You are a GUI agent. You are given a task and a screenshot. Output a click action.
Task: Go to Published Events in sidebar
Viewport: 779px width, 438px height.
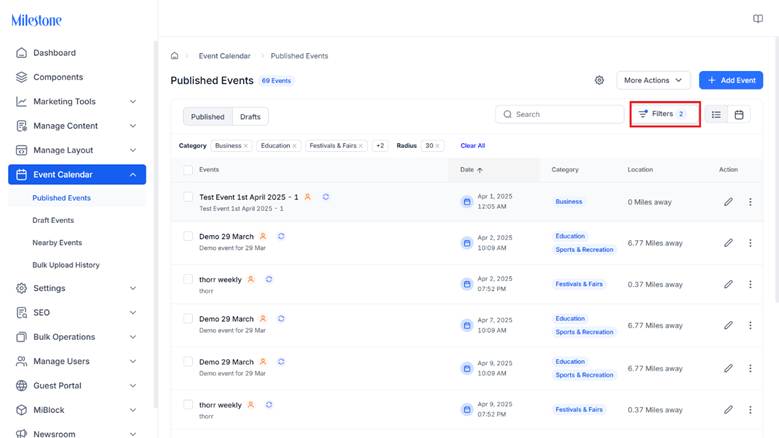pos(62,198)
